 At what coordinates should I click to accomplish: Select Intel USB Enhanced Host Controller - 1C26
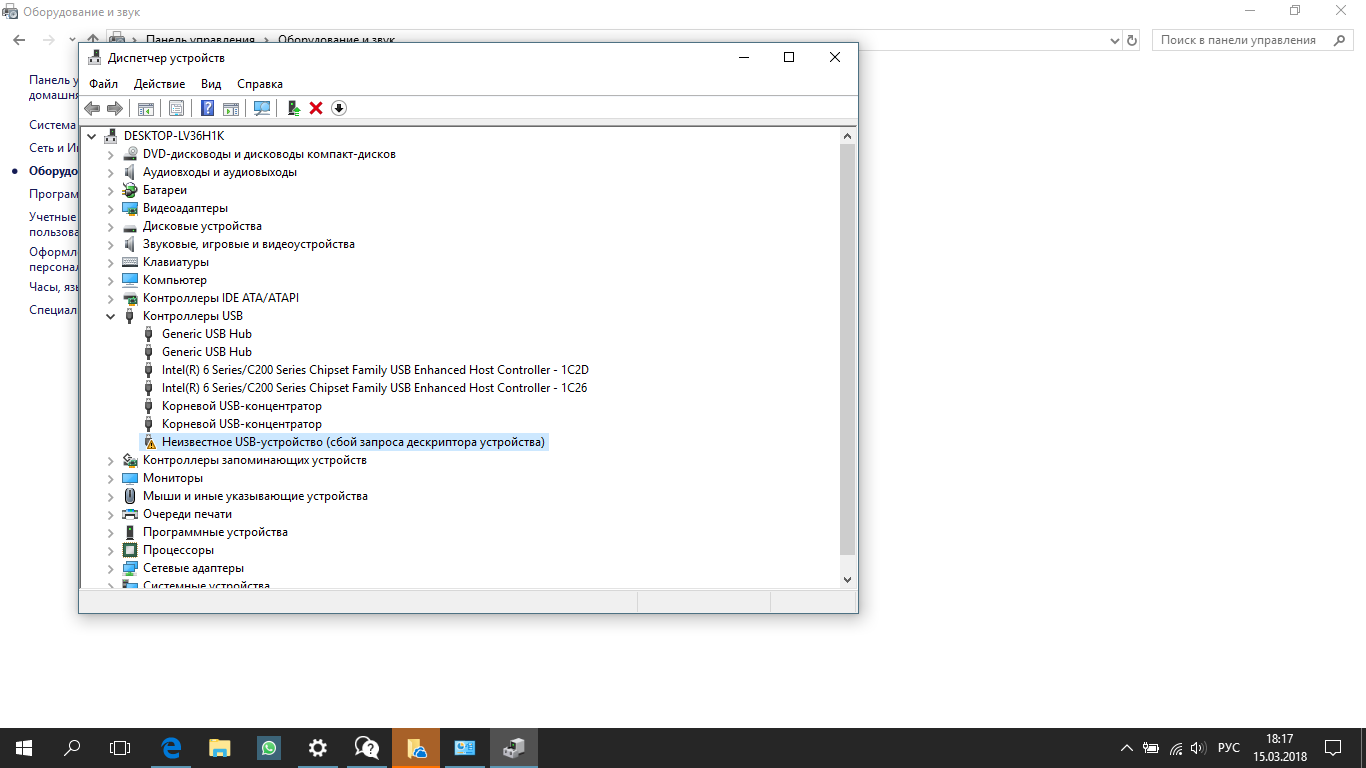(374, 388)
